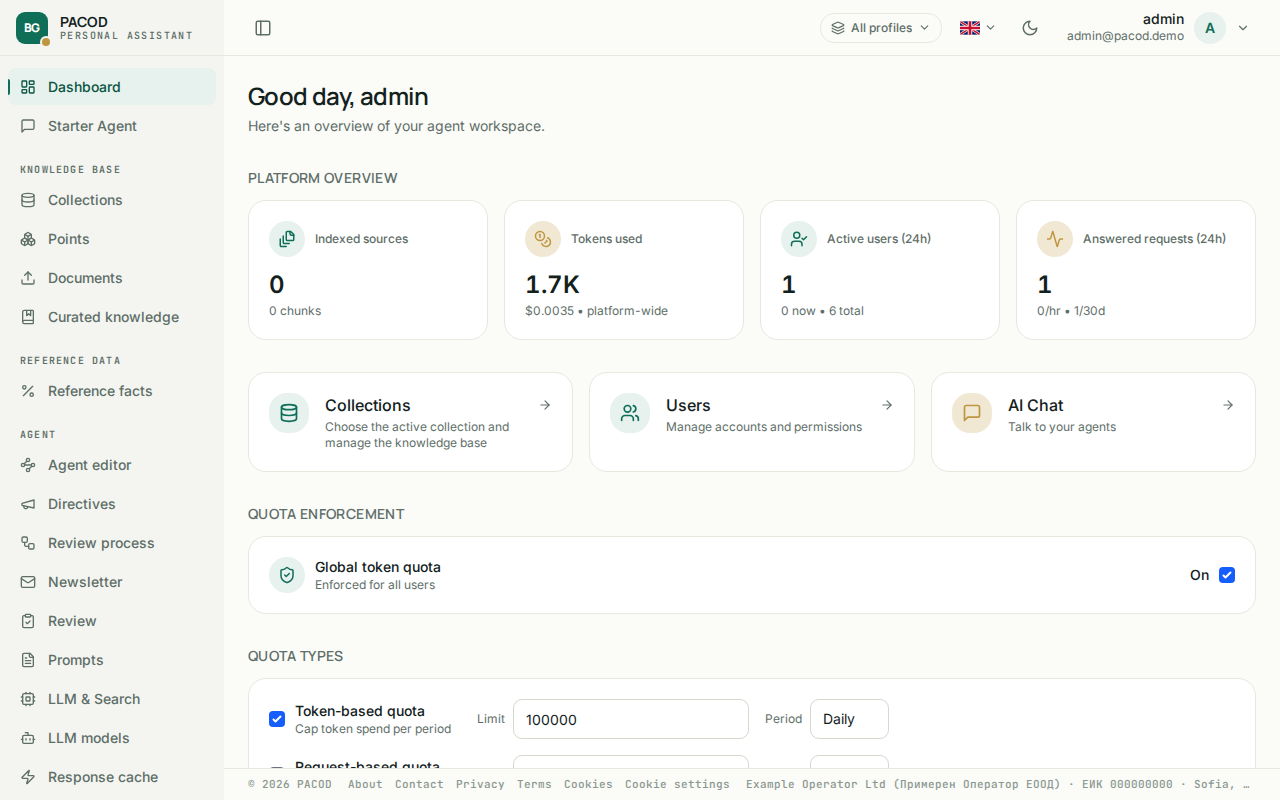Click the Agent editor icon

pyautogui.click(x=28, y=465)
